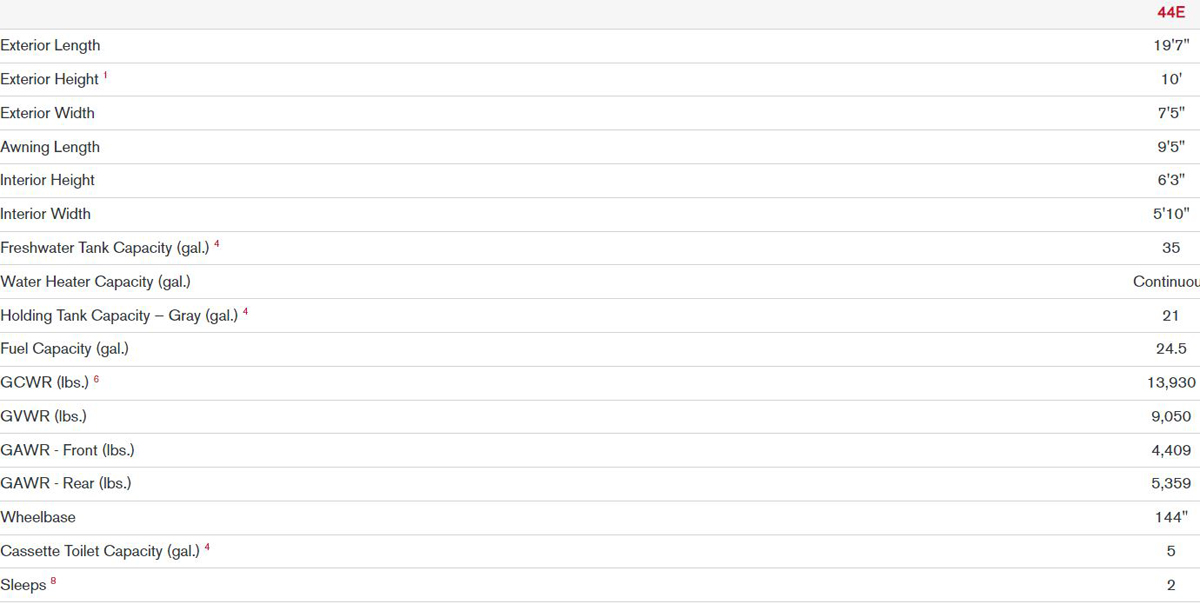The height and width of the screenshot is (604, 1200).
Task: Click footnote 4 next to Cassette Toilet Capacity
Action: pos(207,547)
